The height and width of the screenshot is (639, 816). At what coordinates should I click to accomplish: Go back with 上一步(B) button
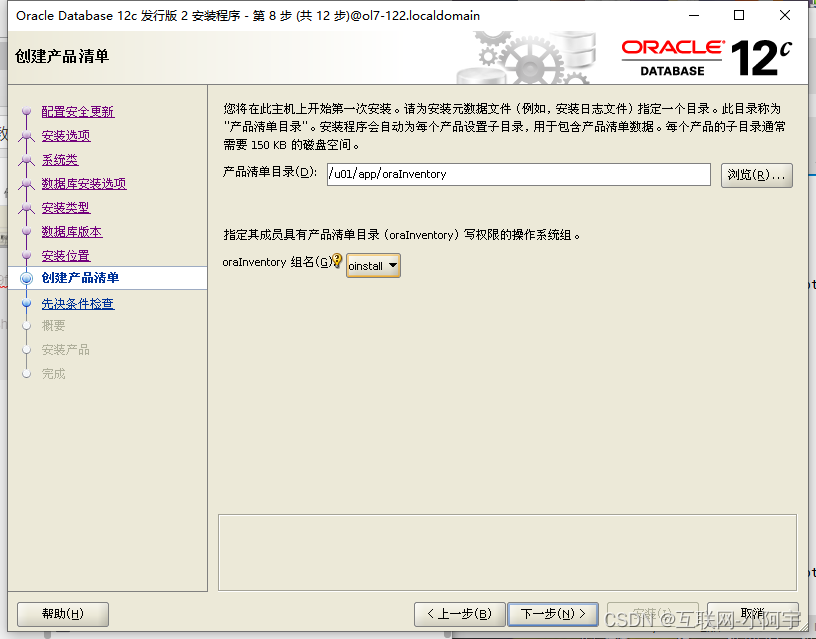click(x=460, y=614)
